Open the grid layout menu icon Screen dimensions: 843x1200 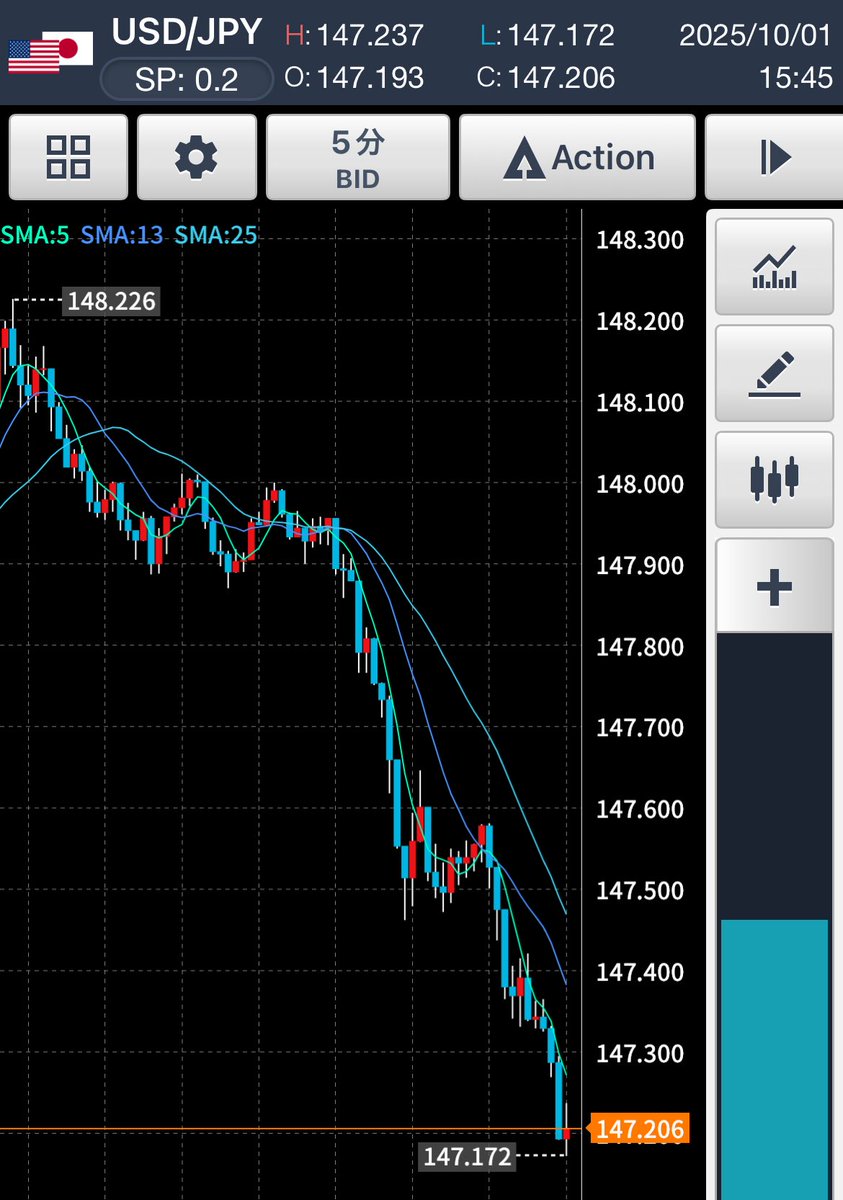click(x=68, y=157)
